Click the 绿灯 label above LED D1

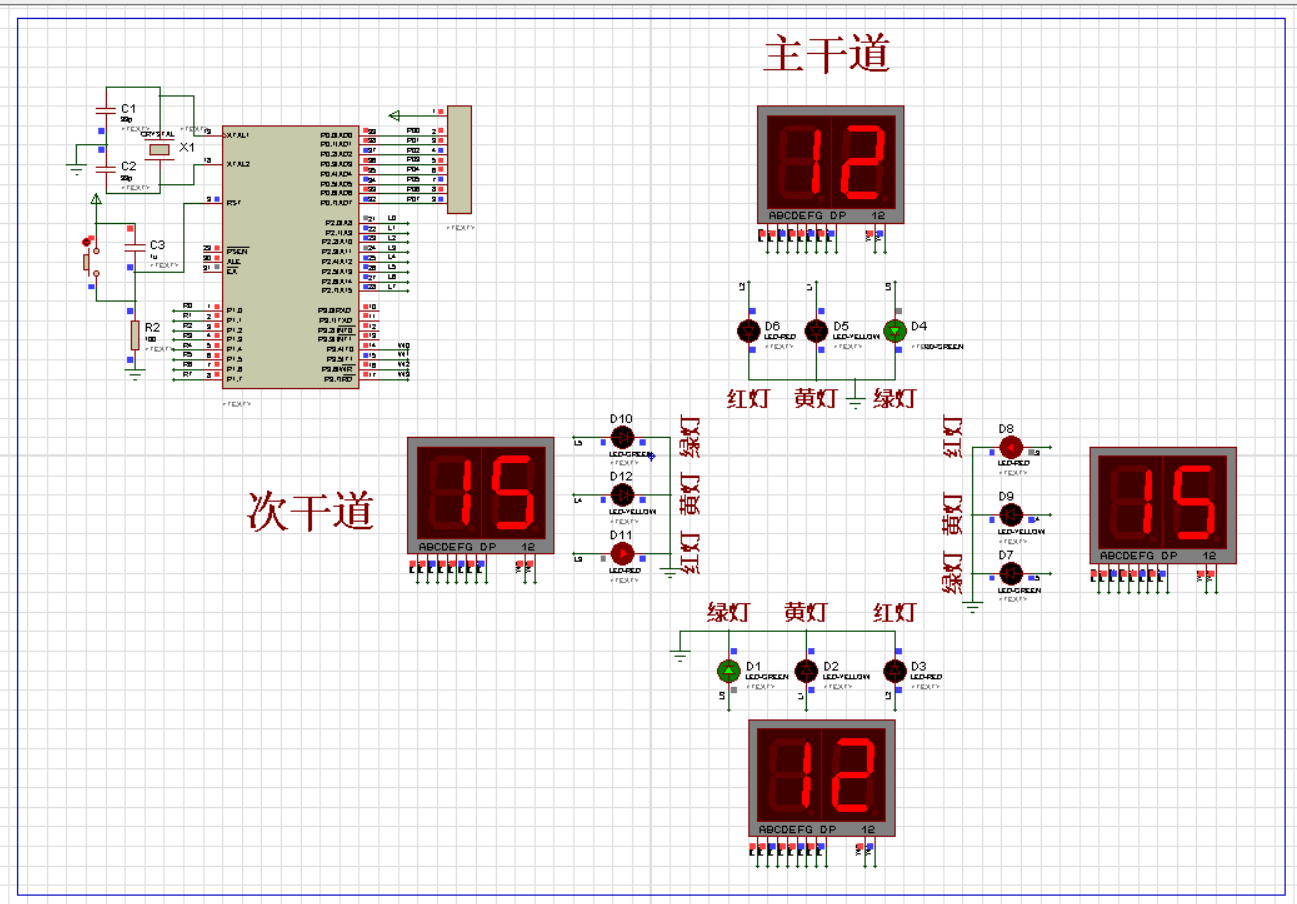(x=728, y=611)
